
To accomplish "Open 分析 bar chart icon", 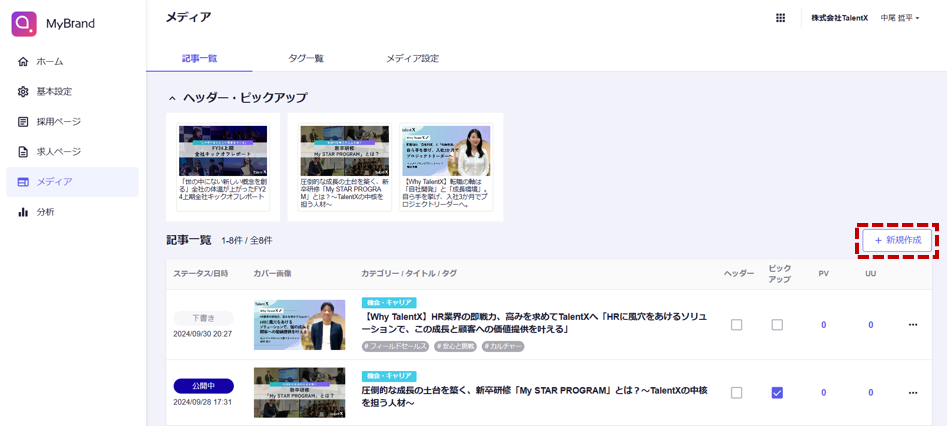I will (23, 212).
